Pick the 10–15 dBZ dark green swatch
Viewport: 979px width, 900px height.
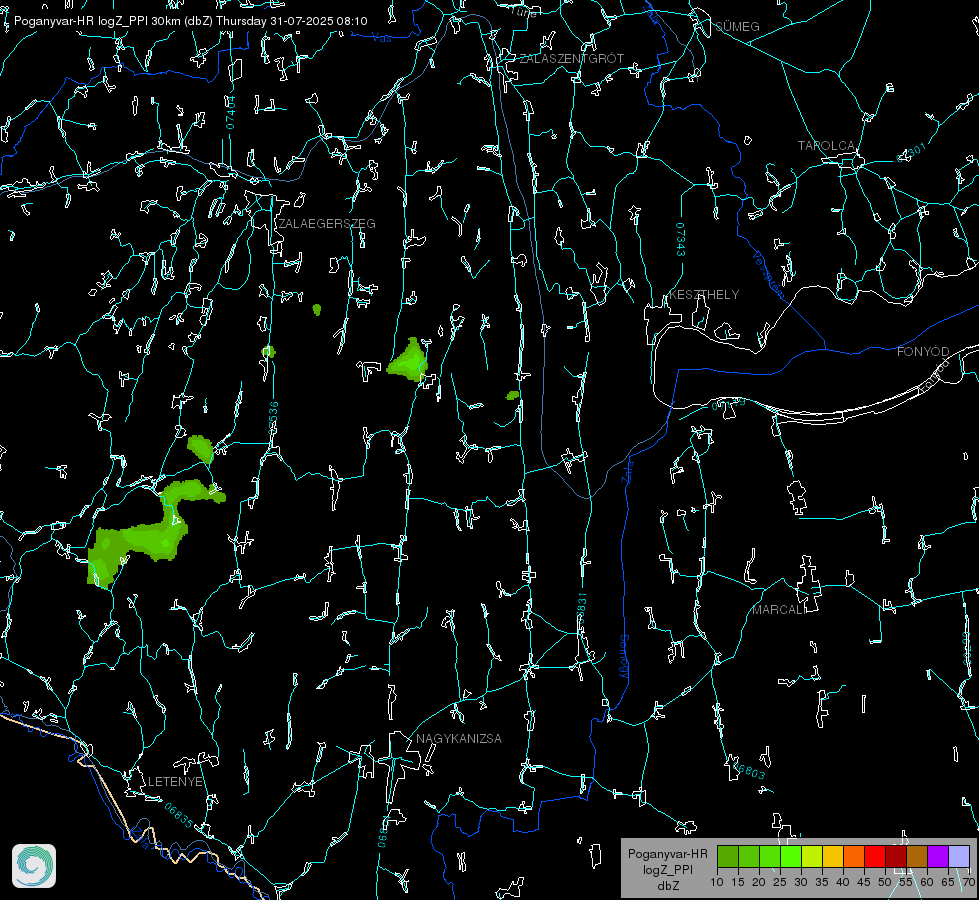point(727,856)
